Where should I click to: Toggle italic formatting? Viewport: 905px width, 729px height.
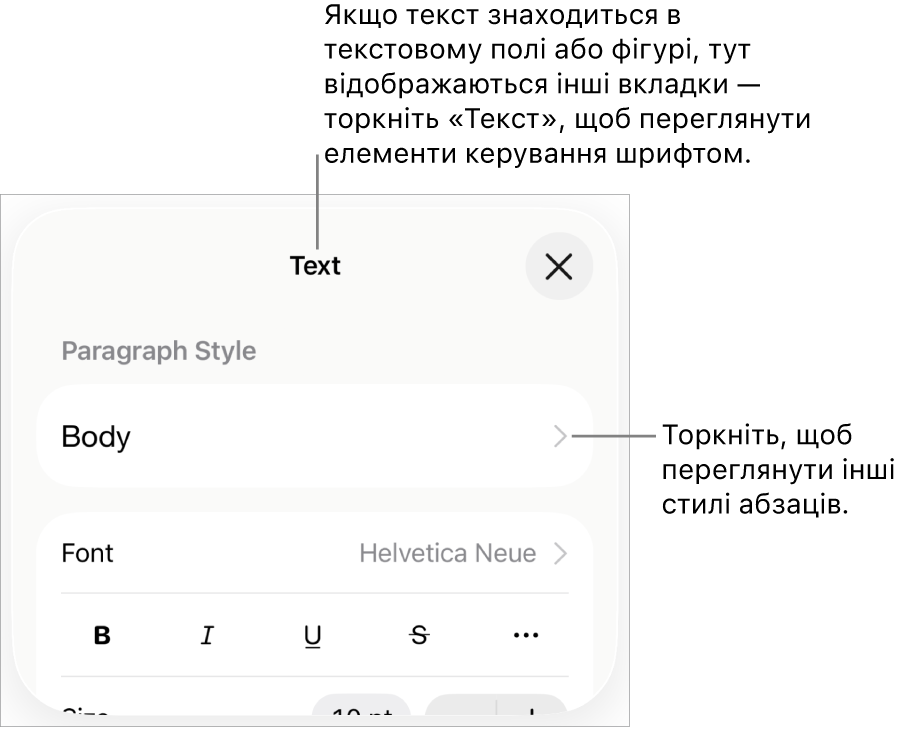point(207,635)
